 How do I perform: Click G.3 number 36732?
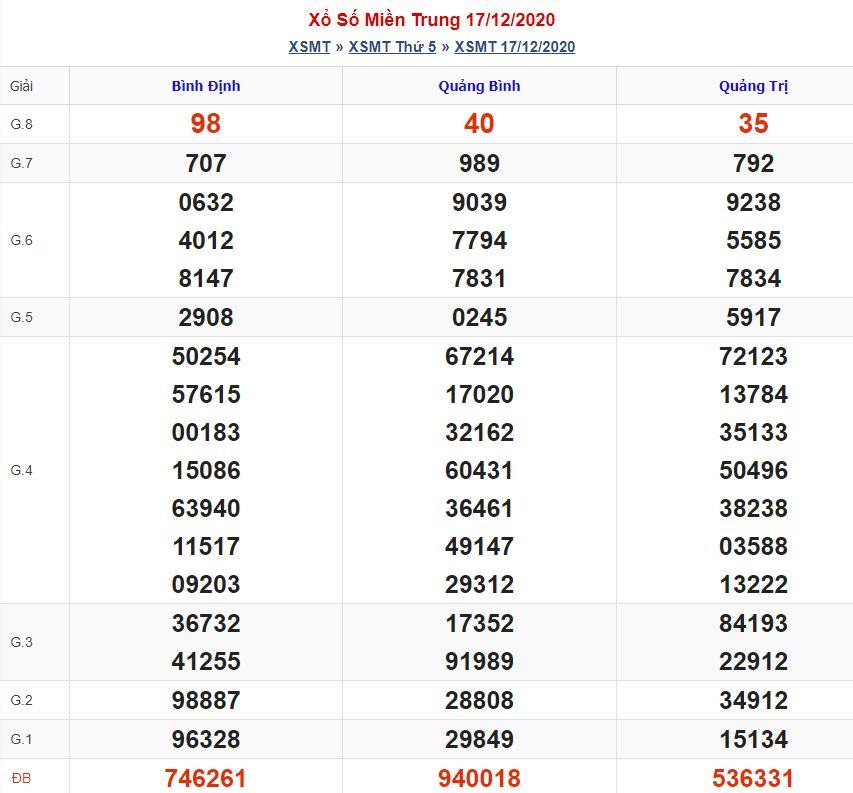click(x=206, y=623)
